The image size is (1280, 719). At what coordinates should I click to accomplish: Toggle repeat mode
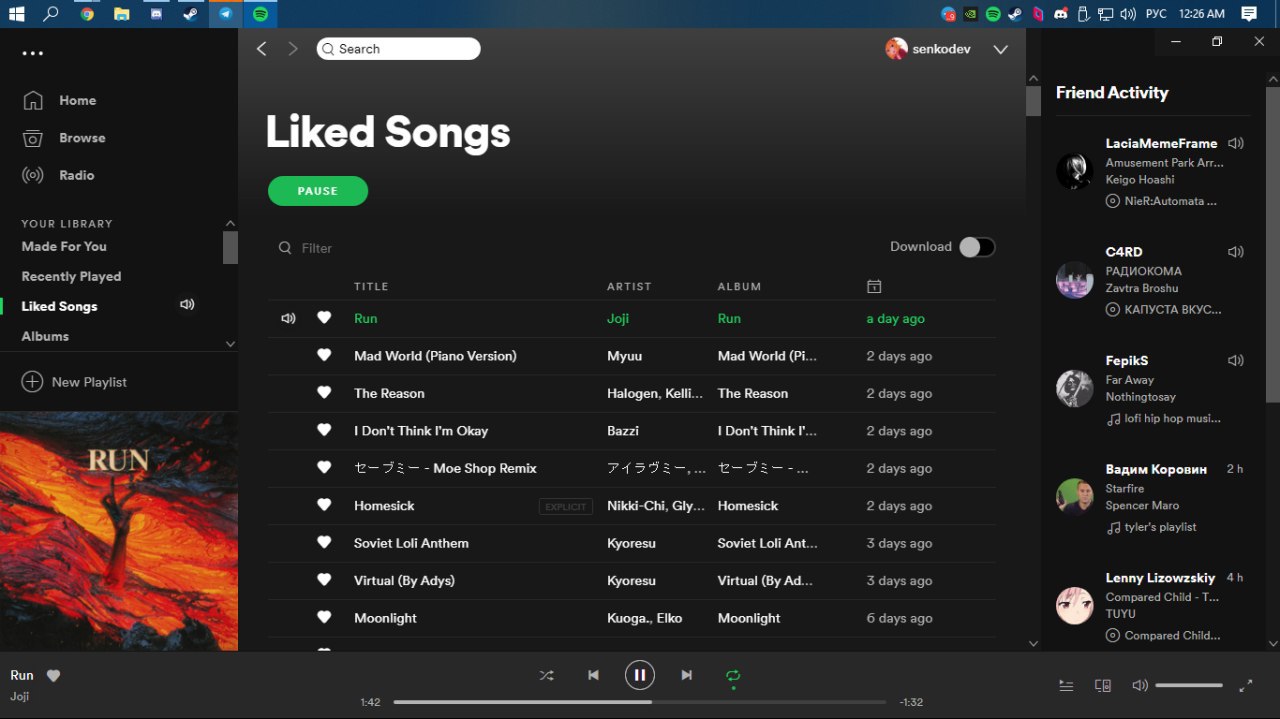pos(733,675)
